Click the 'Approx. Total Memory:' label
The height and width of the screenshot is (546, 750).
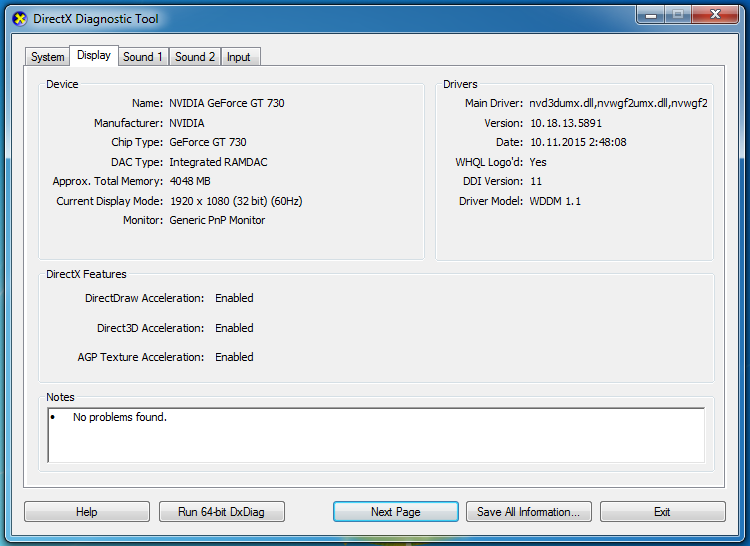(108, 181)
